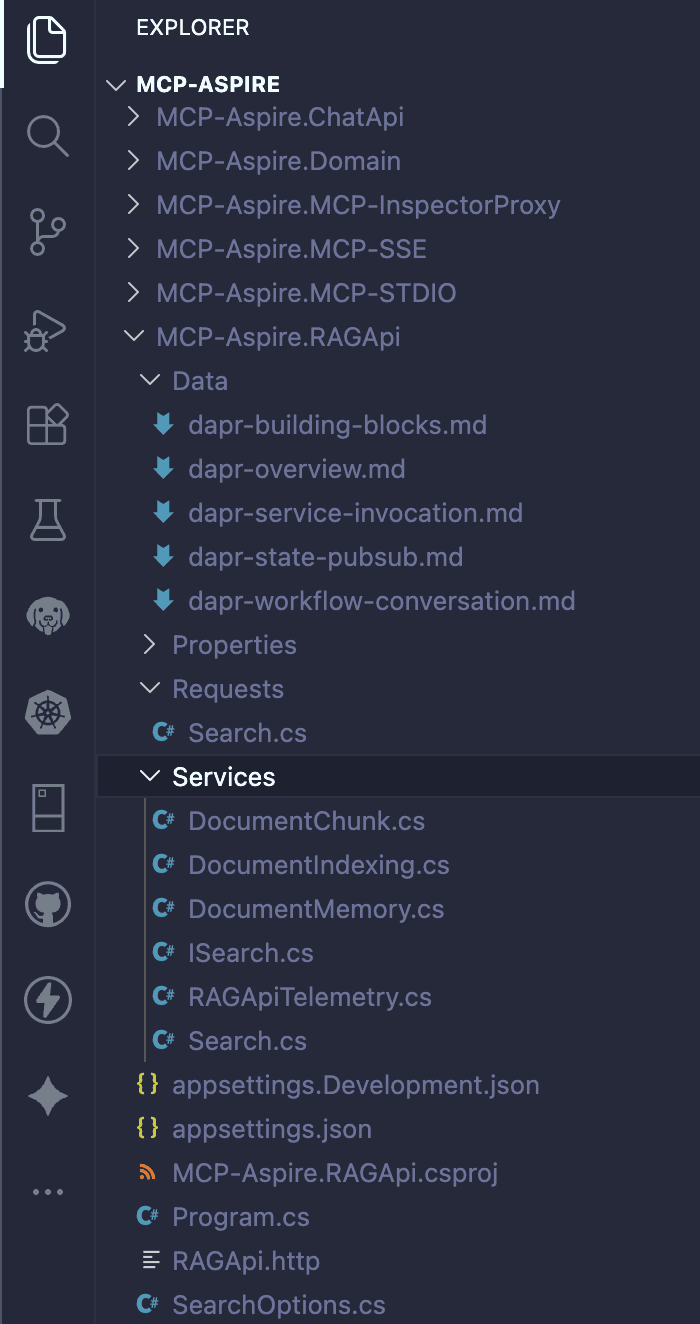Collapse the Data folder chevron
Screen dimensions: 700x1324
[149, 381]
